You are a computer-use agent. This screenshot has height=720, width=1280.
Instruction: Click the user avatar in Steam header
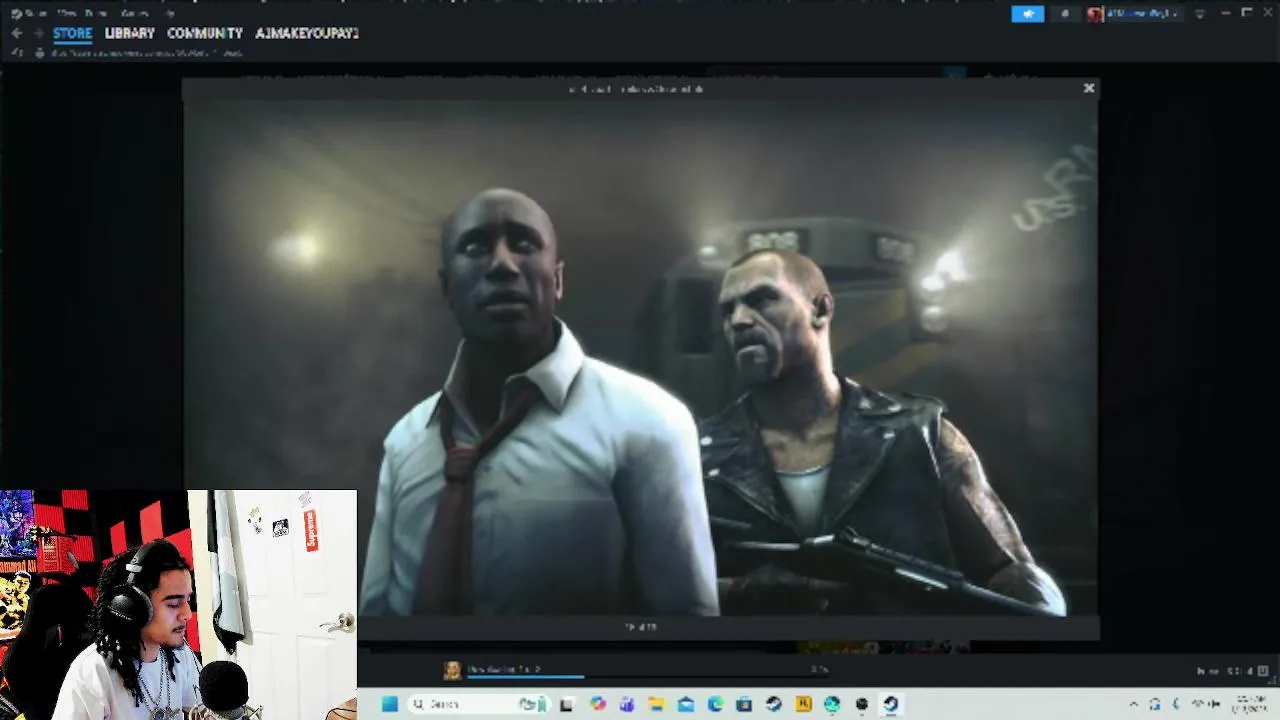click(x=1095, y=14)
